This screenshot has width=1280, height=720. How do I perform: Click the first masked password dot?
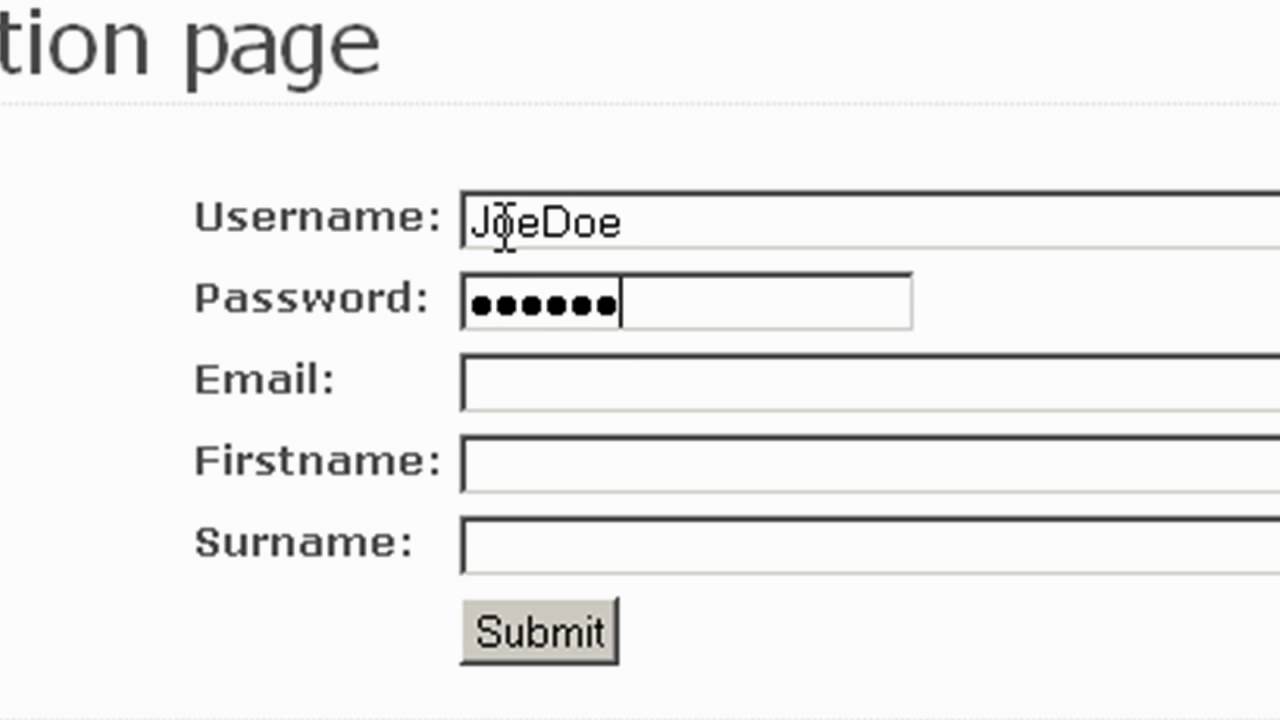(x=482, y=304)
